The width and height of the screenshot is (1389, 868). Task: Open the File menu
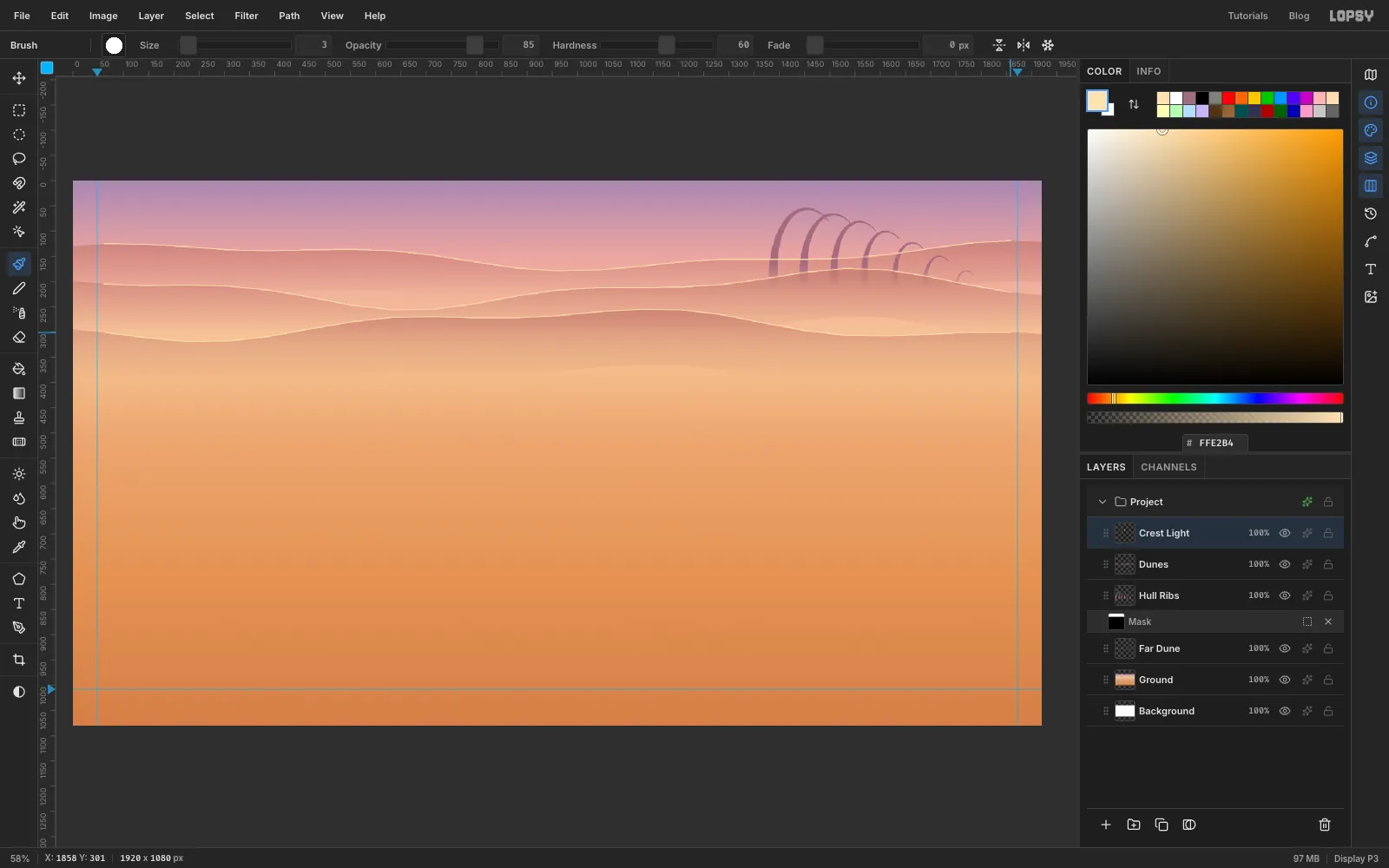(22, 16)
